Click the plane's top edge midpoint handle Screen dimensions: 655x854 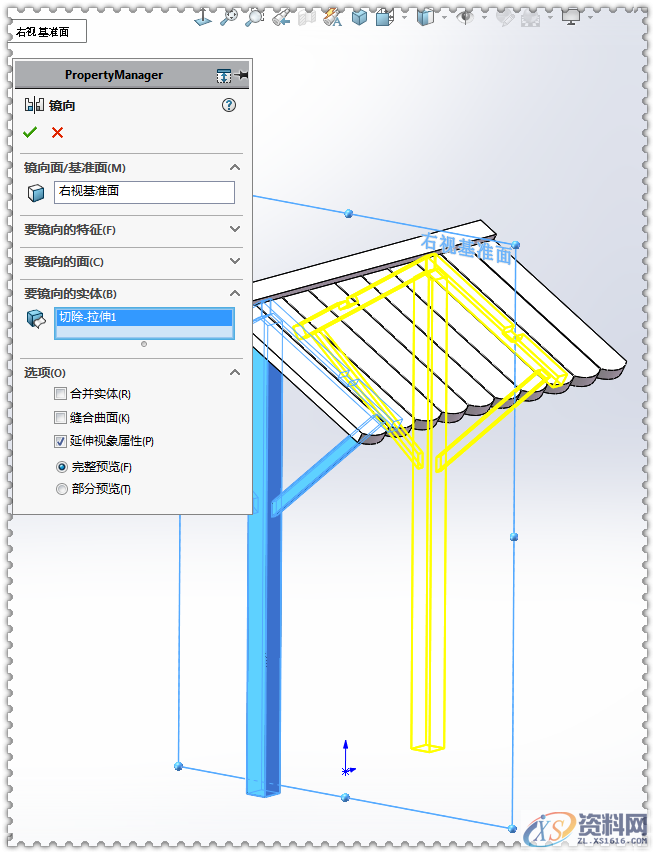click(x=349, y=214)
